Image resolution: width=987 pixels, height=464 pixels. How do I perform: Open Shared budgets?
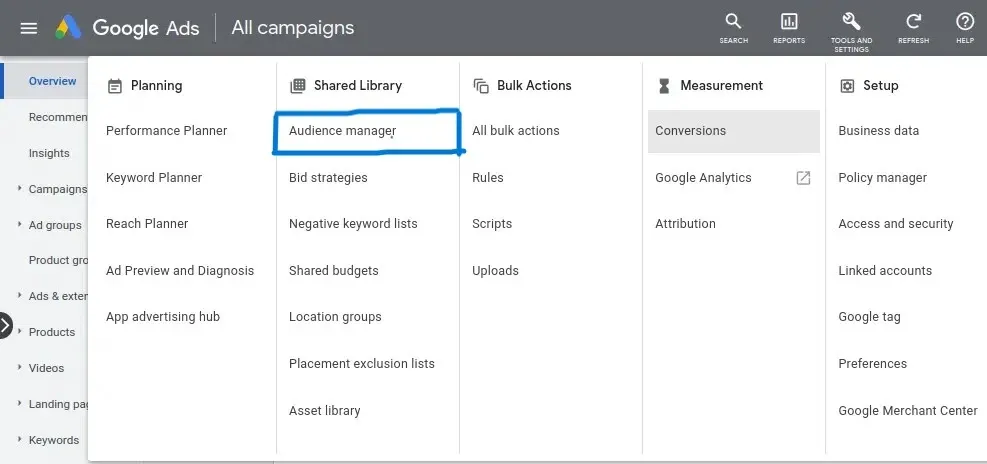334,271
